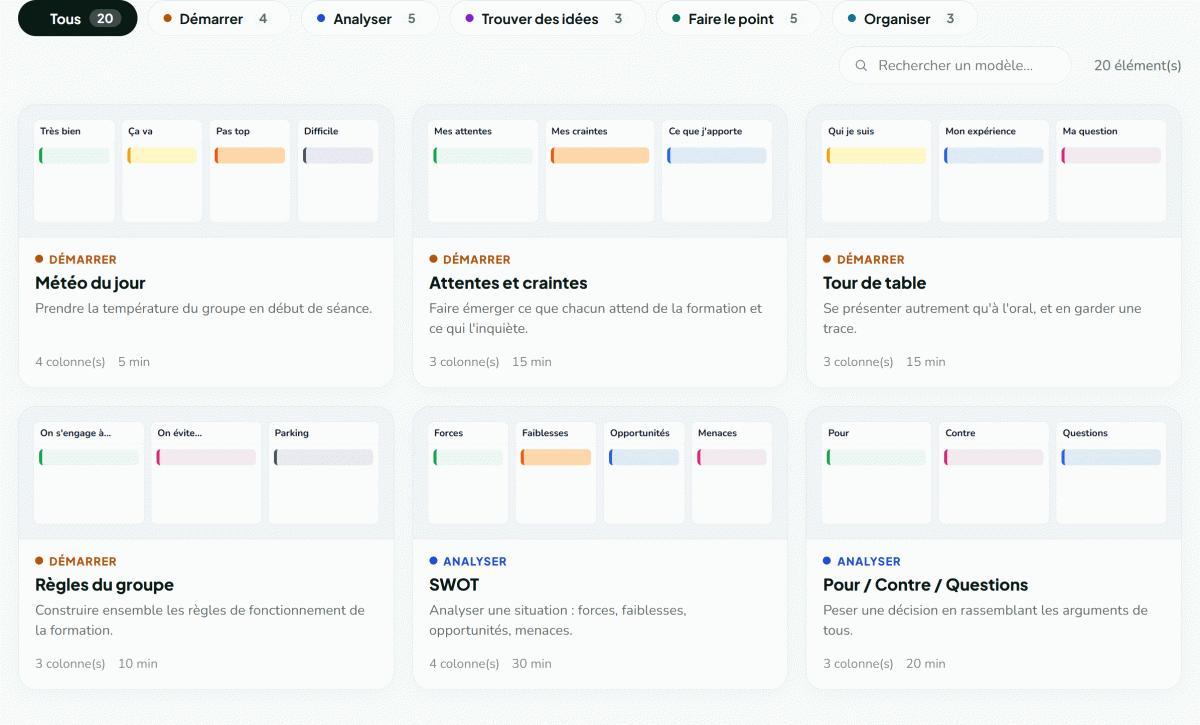This screenshot has height=725, width=1200.
Task: Select the Tous filter tab
Action: [x=78, y=19]
